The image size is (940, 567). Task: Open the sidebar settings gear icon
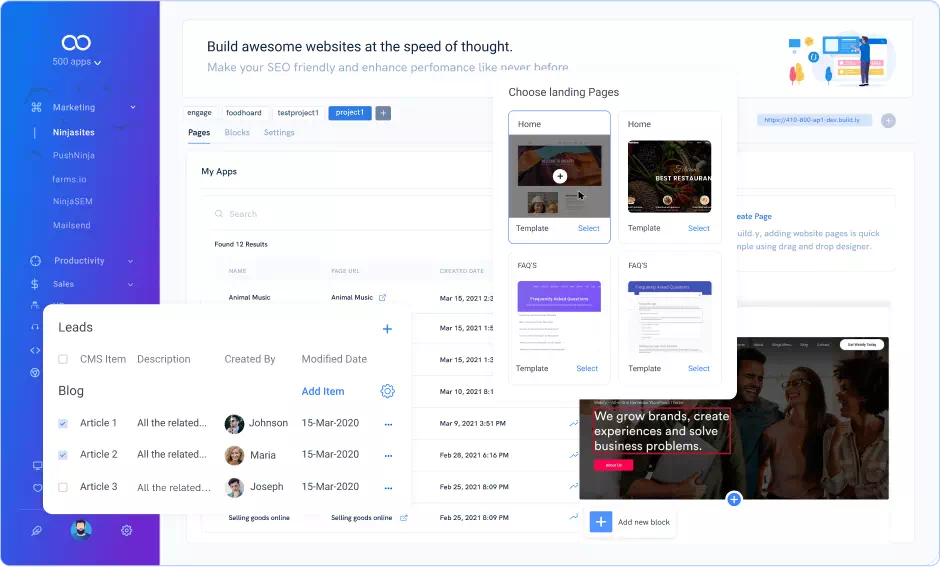coord(127,530)
